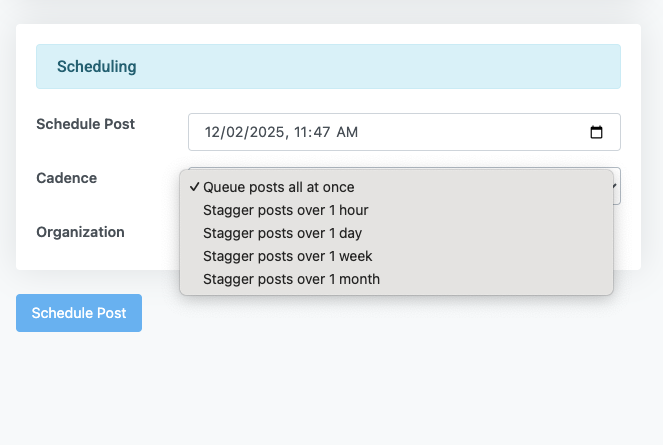Toggle the AM period segment
Viewport: 663px width, 445px height.
[x=347, y=132]
